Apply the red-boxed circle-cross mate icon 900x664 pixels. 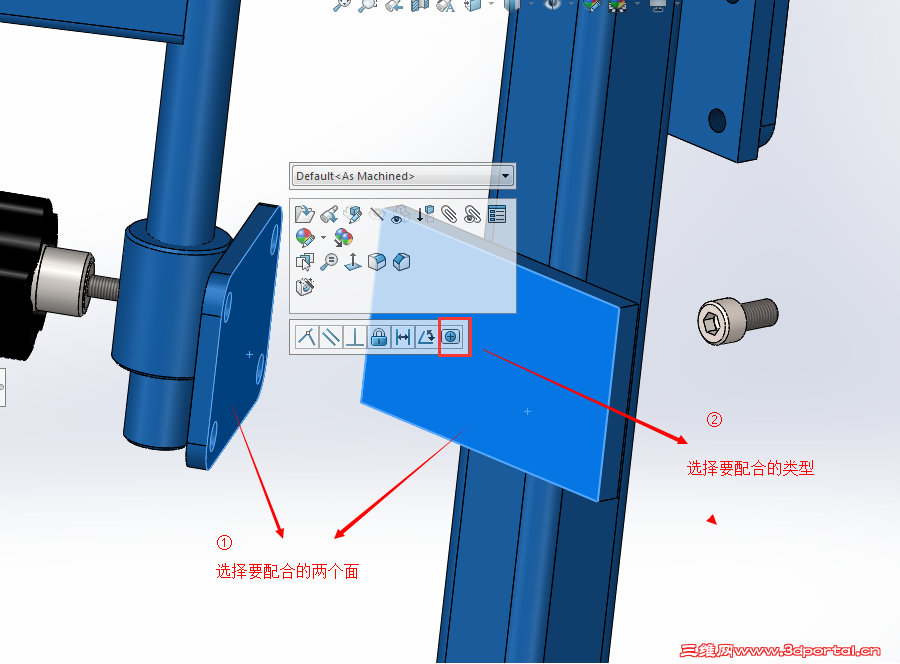pos(451,337)
